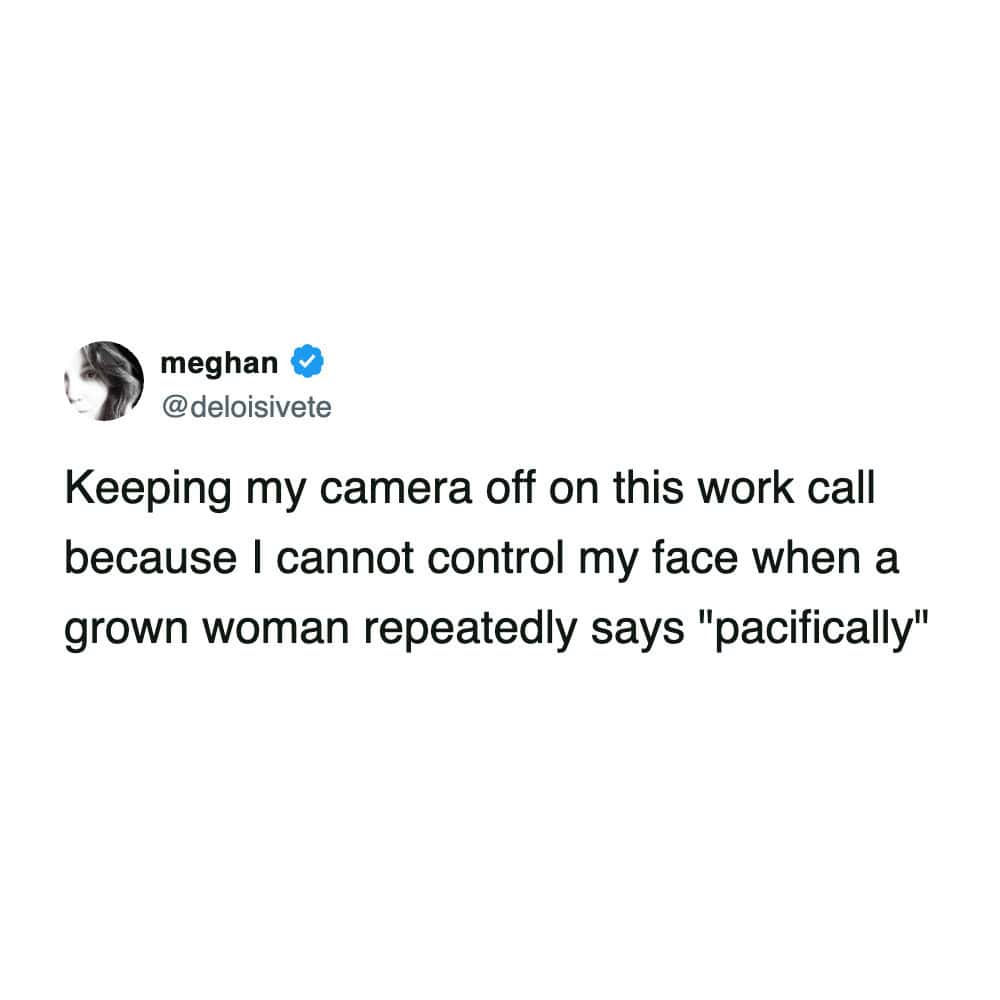Click the word work in first line

(746, 490)
